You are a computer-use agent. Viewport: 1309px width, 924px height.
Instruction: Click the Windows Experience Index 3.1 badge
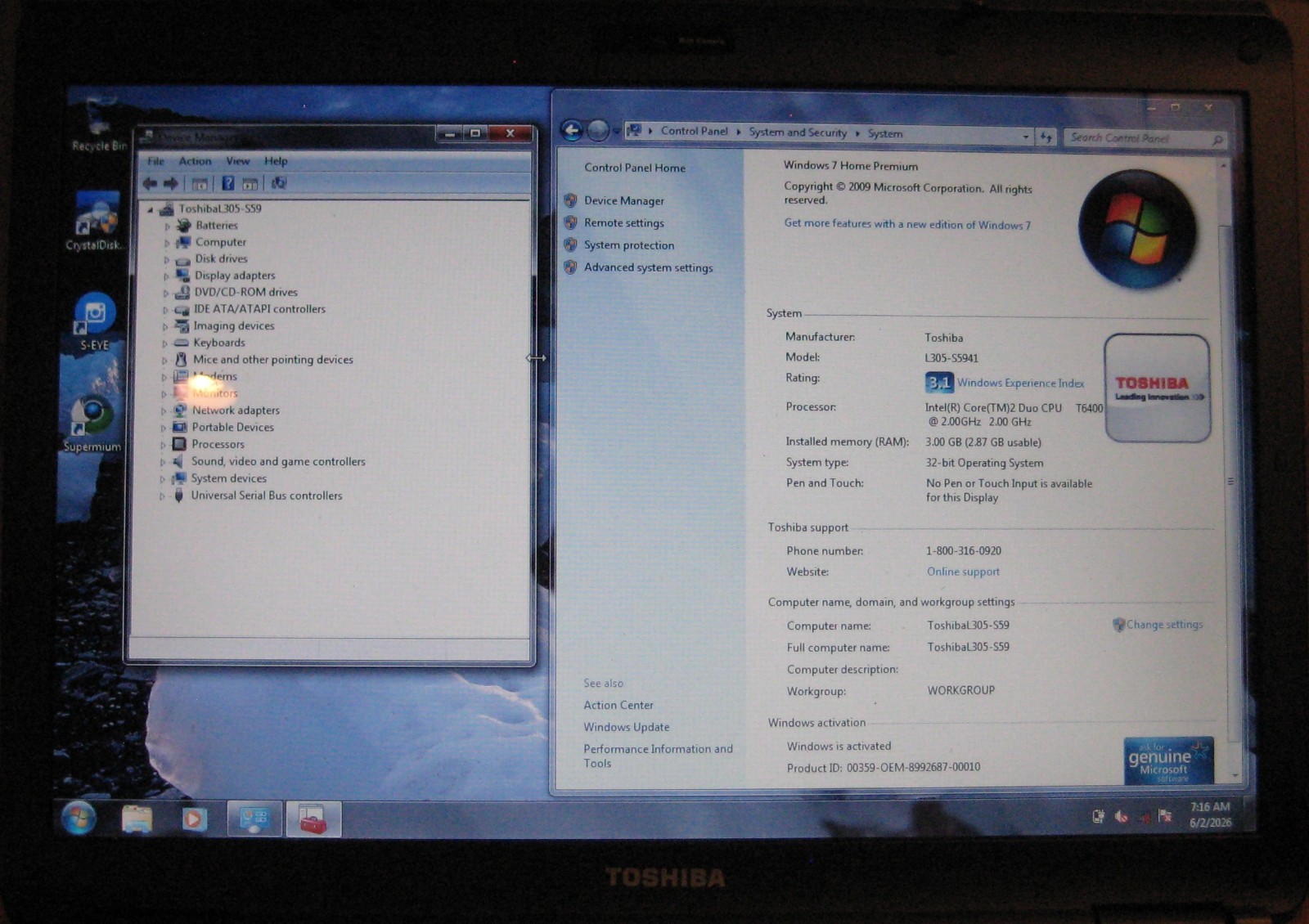tap(939, 382)
